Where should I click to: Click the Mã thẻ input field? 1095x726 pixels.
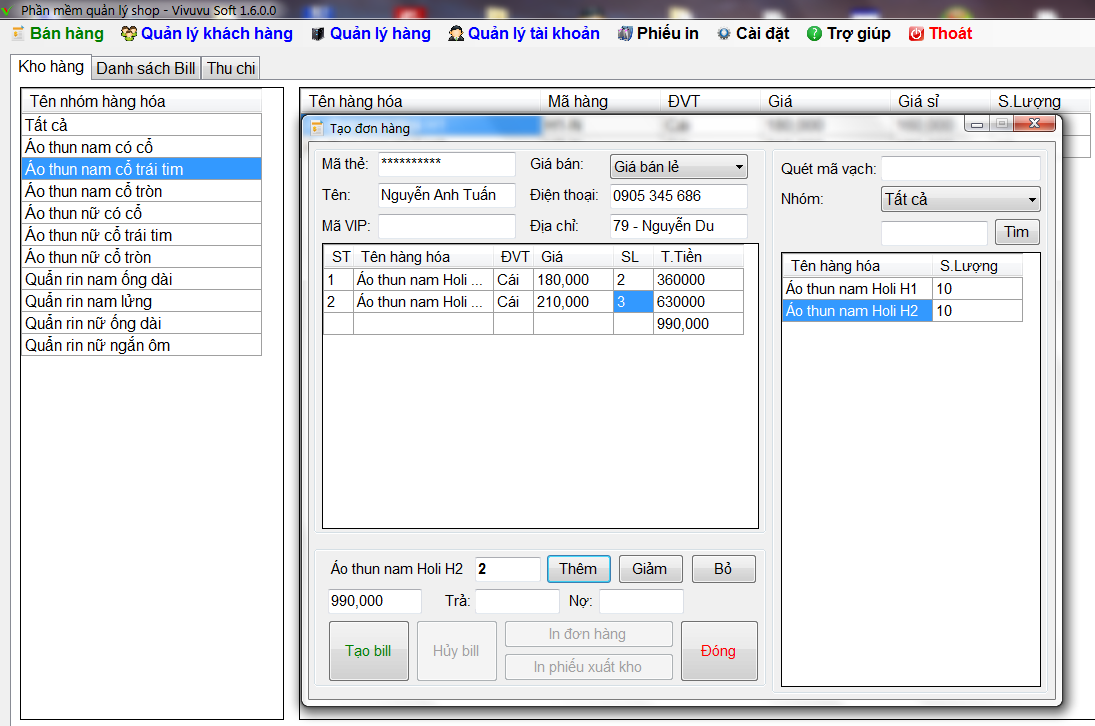tap(446, 164)
